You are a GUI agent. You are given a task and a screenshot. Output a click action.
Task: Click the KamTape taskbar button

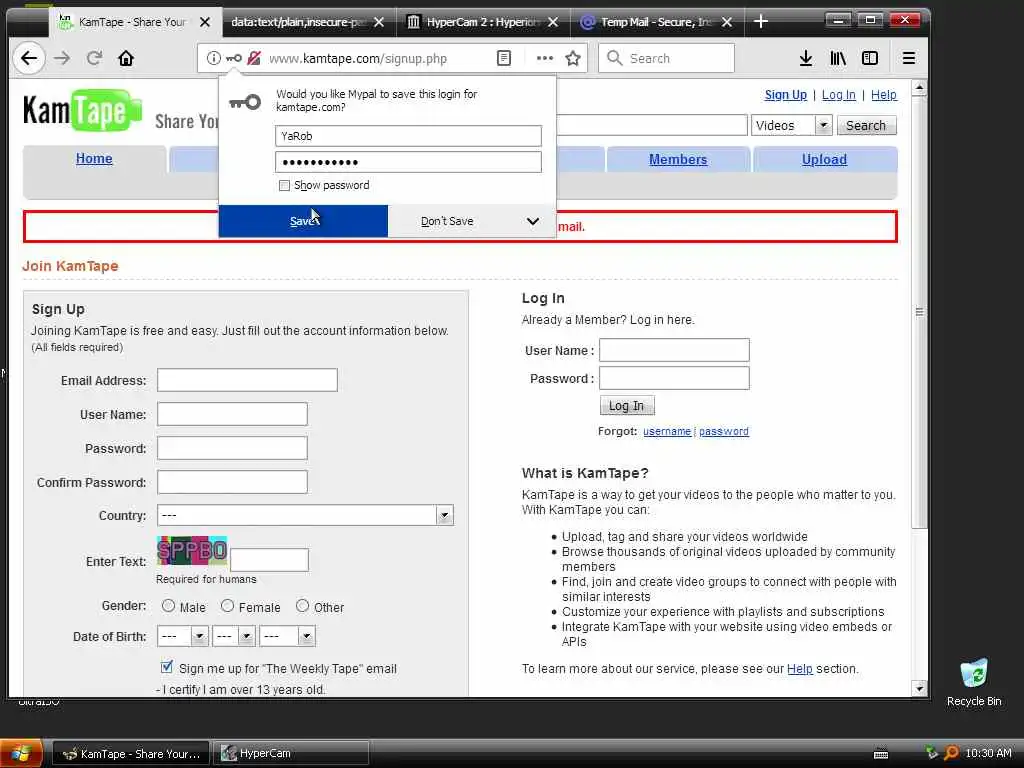(x=131, y=754)
